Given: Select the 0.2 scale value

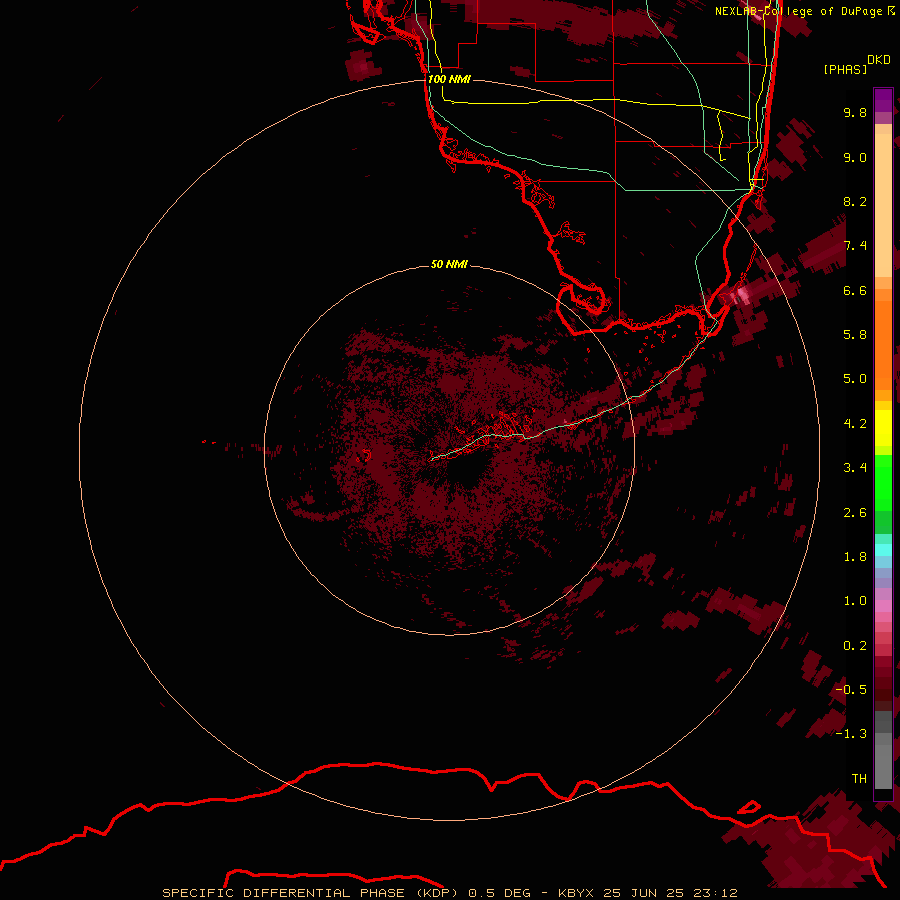Looking at the screenshot, I should click(855, 646).
